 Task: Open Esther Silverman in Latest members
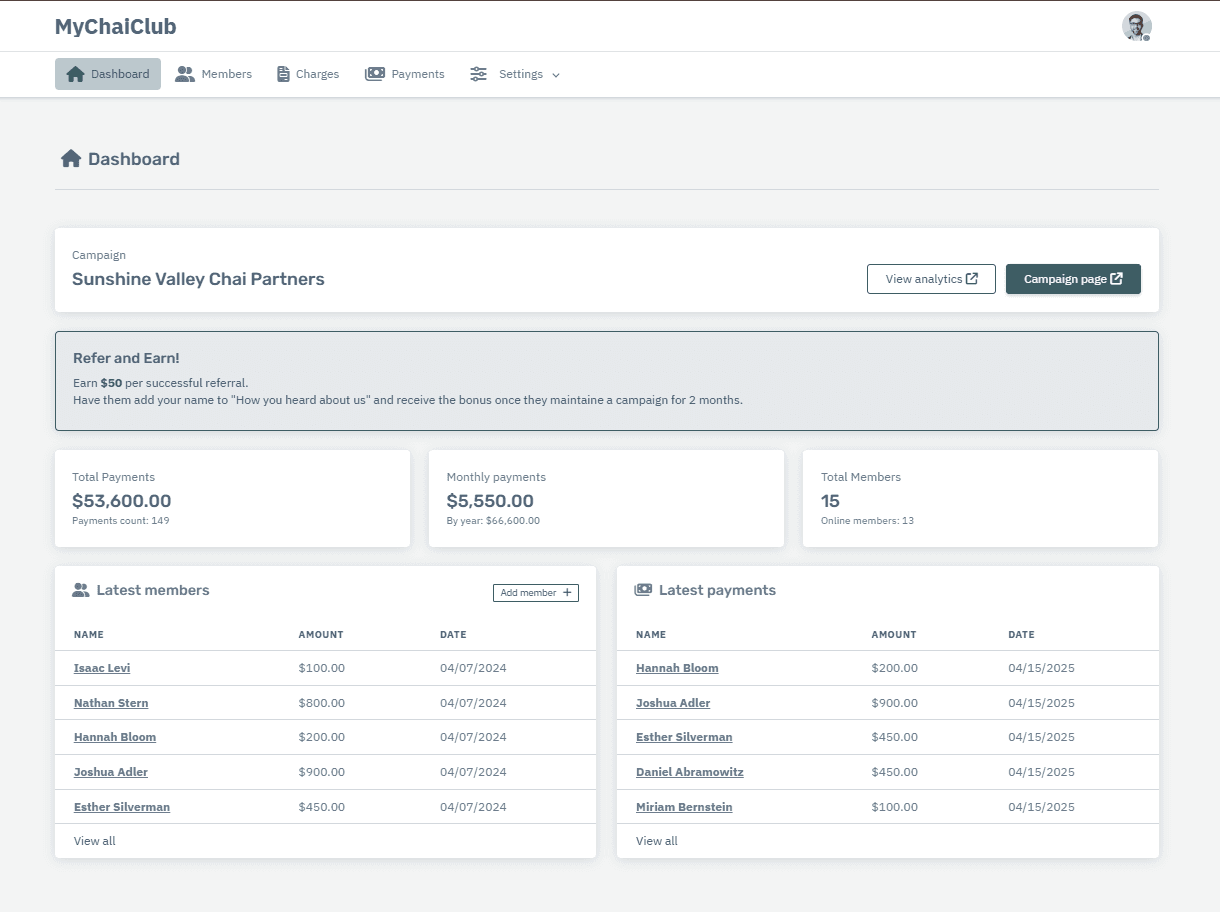122,807
